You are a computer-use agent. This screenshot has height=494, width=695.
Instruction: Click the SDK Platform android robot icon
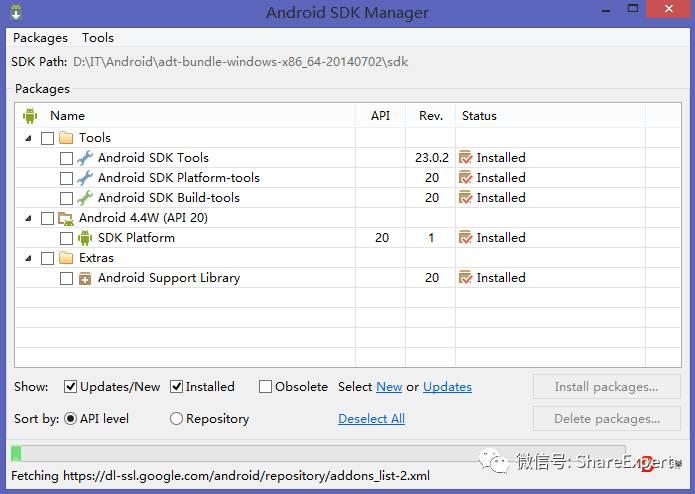click(85, 238)
